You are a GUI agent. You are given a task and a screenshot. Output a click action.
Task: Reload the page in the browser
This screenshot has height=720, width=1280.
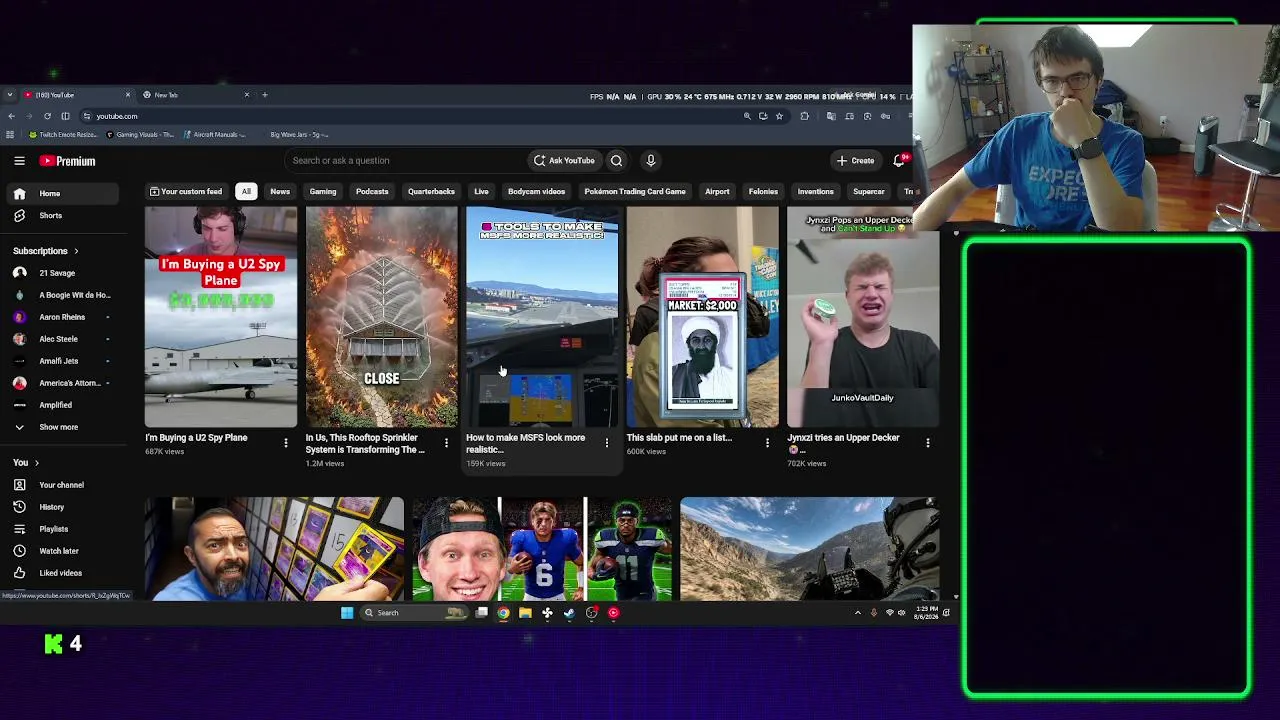(x=47, y=116)
